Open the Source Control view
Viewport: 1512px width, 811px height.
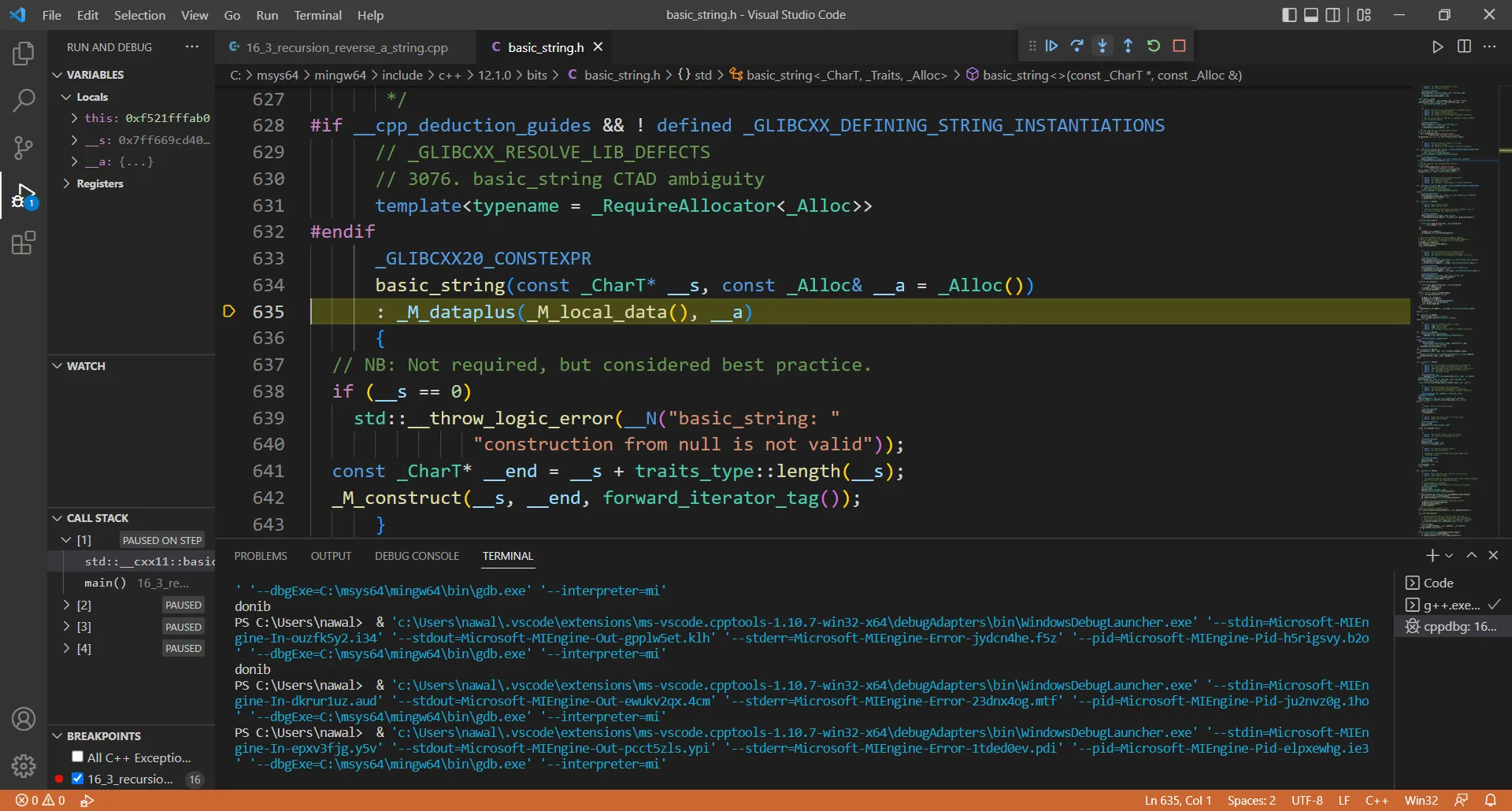[x=24, y=147]
